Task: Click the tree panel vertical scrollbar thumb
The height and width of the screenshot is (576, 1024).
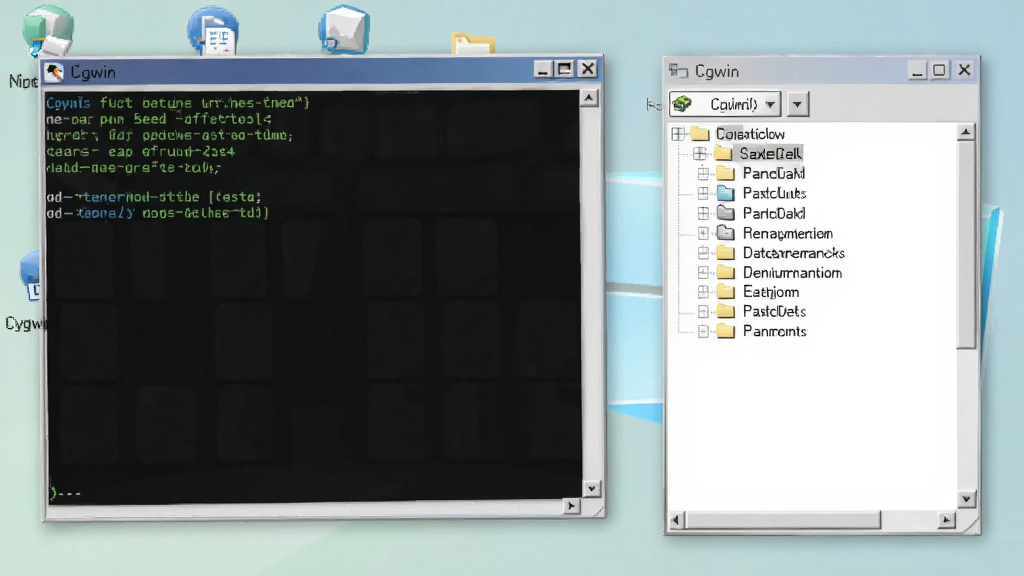Action: click(967, 245)
